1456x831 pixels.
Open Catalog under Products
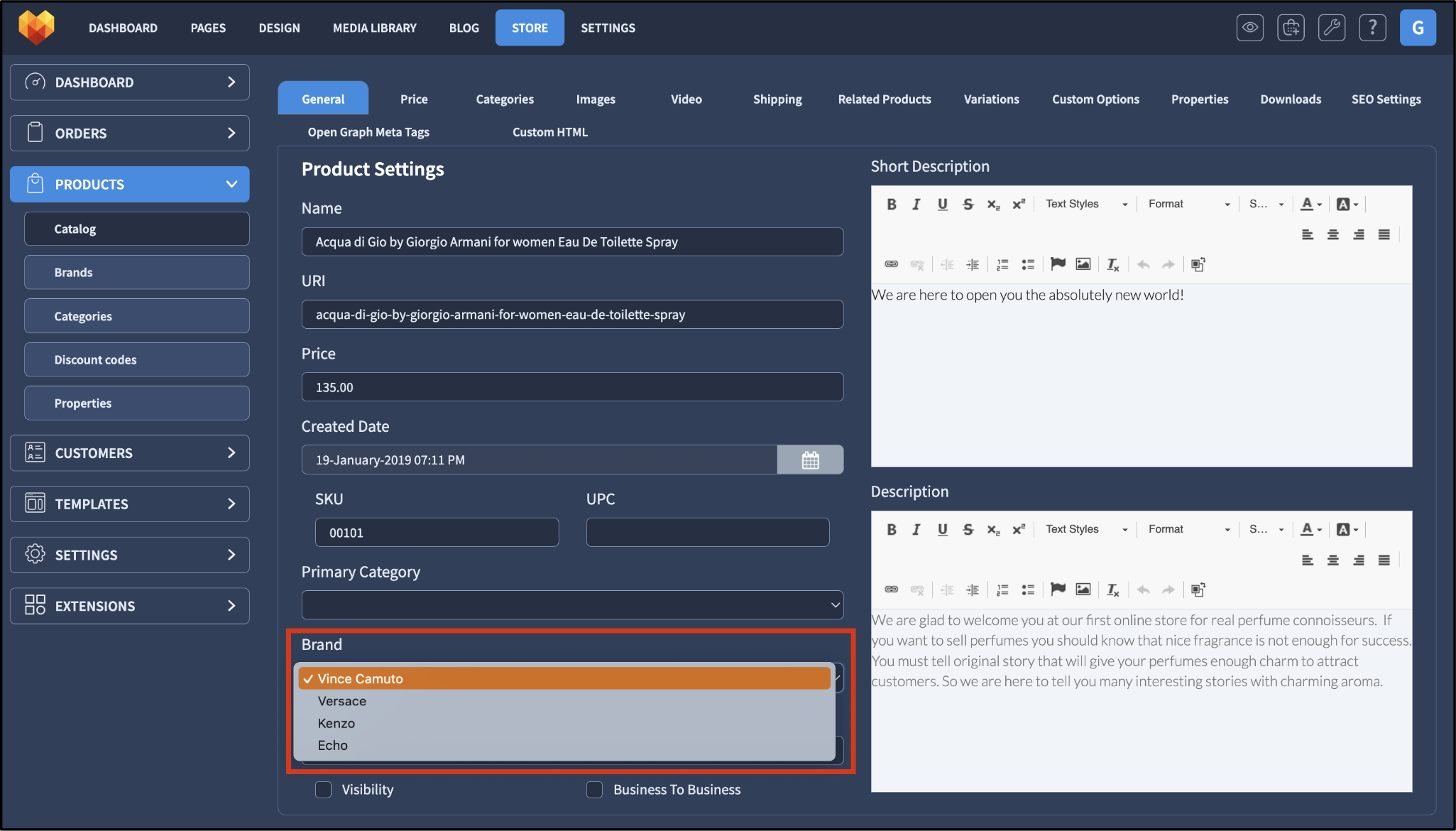[136, 229]
